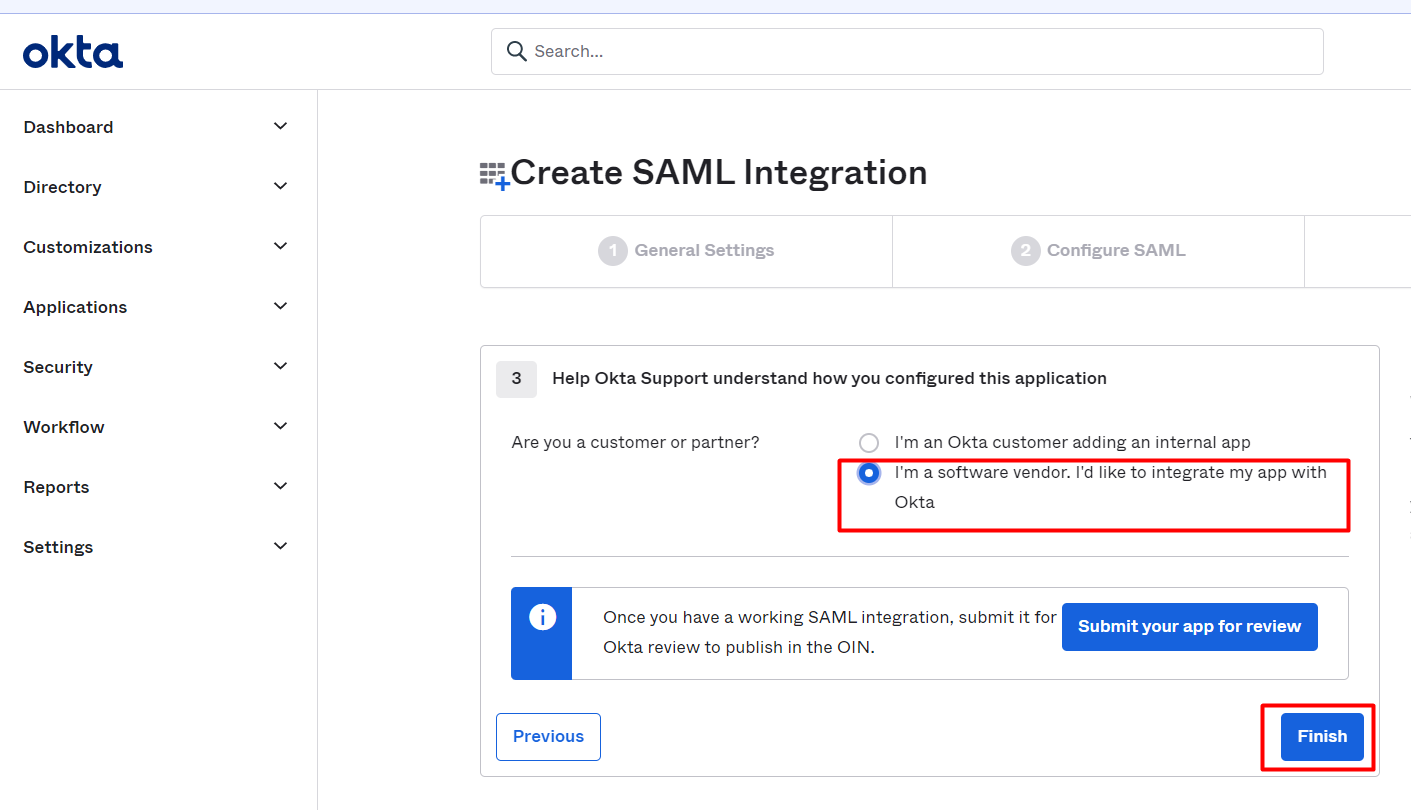This screenshot has width=1411, height=810.
Task: Open the Customizations sidebar menu
Action: pyautogui.click(x=88, y=247)
